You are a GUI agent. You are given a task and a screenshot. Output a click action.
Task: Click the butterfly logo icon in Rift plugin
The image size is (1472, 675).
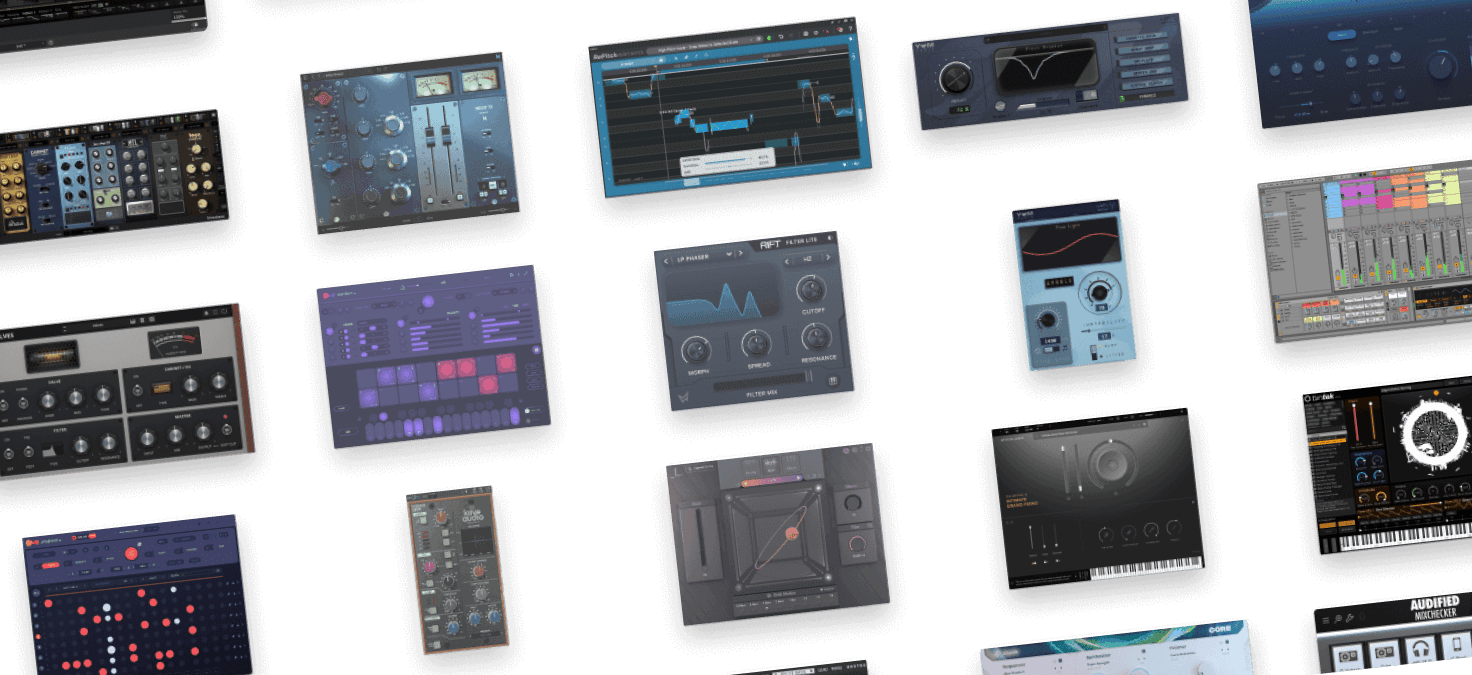[684, 397]
